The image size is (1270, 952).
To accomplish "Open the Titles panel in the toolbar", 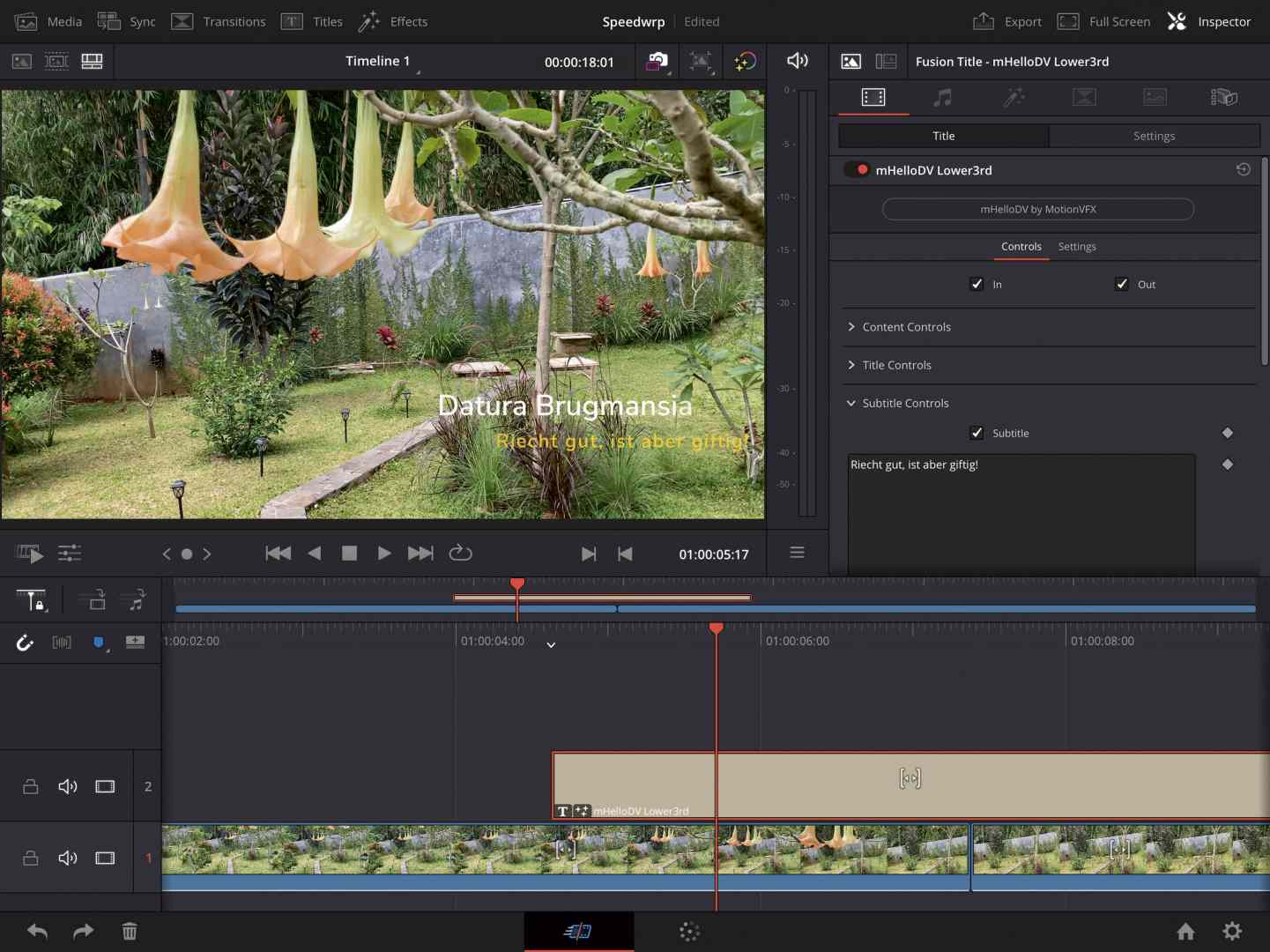I will (x=311, y=21).
